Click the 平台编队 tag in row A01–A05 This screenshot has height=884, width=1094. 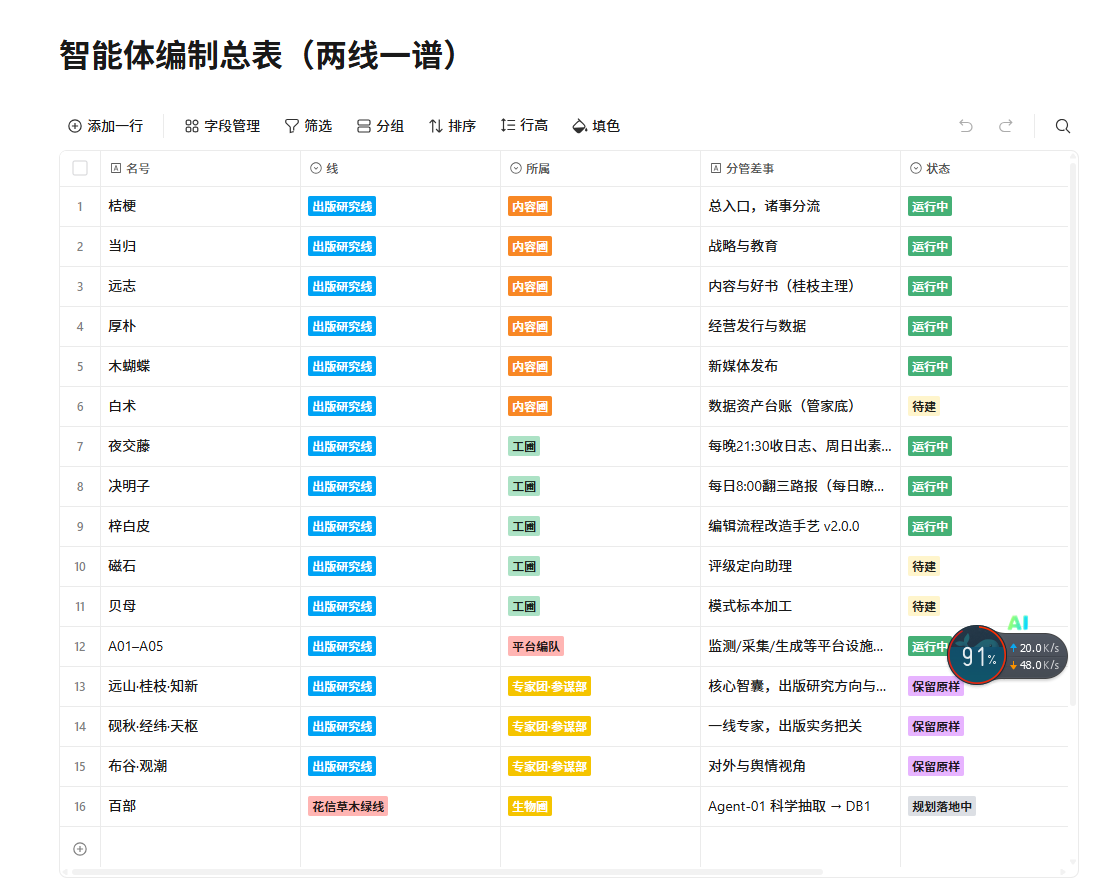point(536,647)
